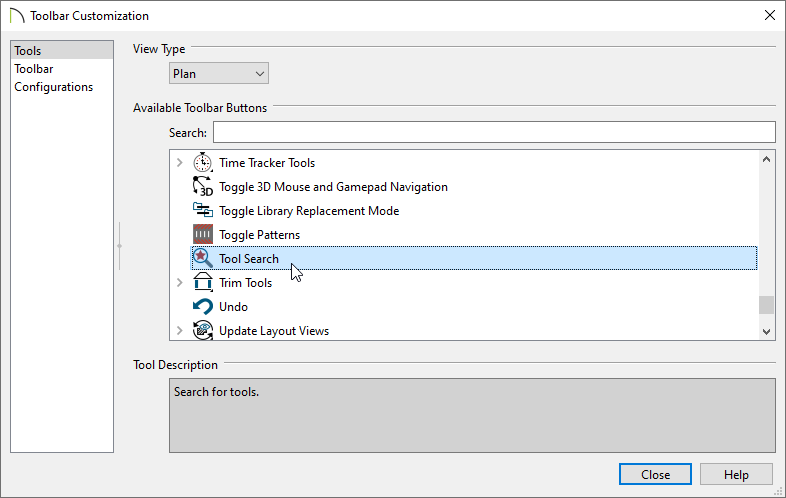
Task: Expand the Update Layout Views group
Action: point(179,330)
